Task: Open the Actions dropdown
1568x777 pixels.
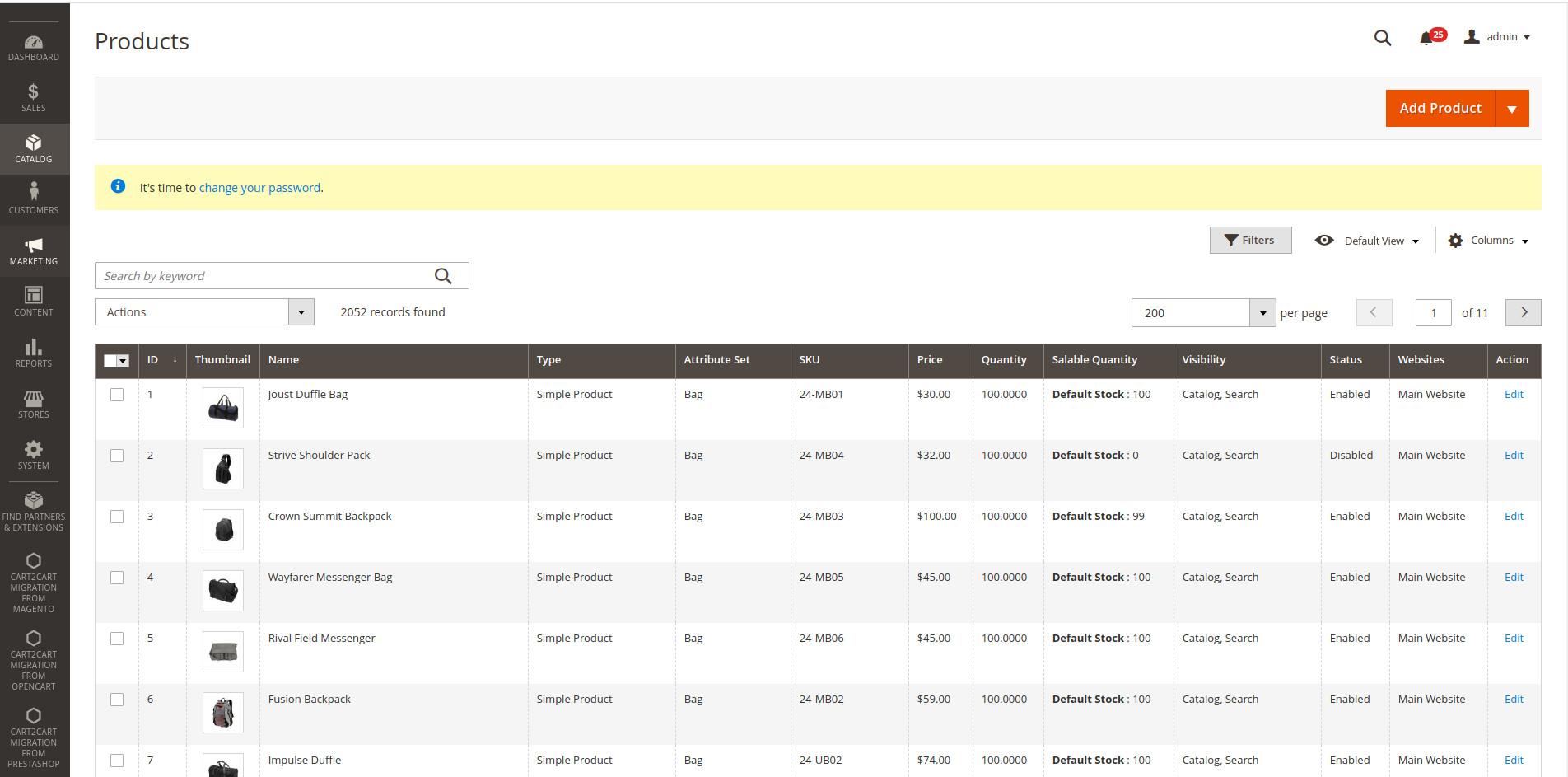Action: click(x=204, y=312)
